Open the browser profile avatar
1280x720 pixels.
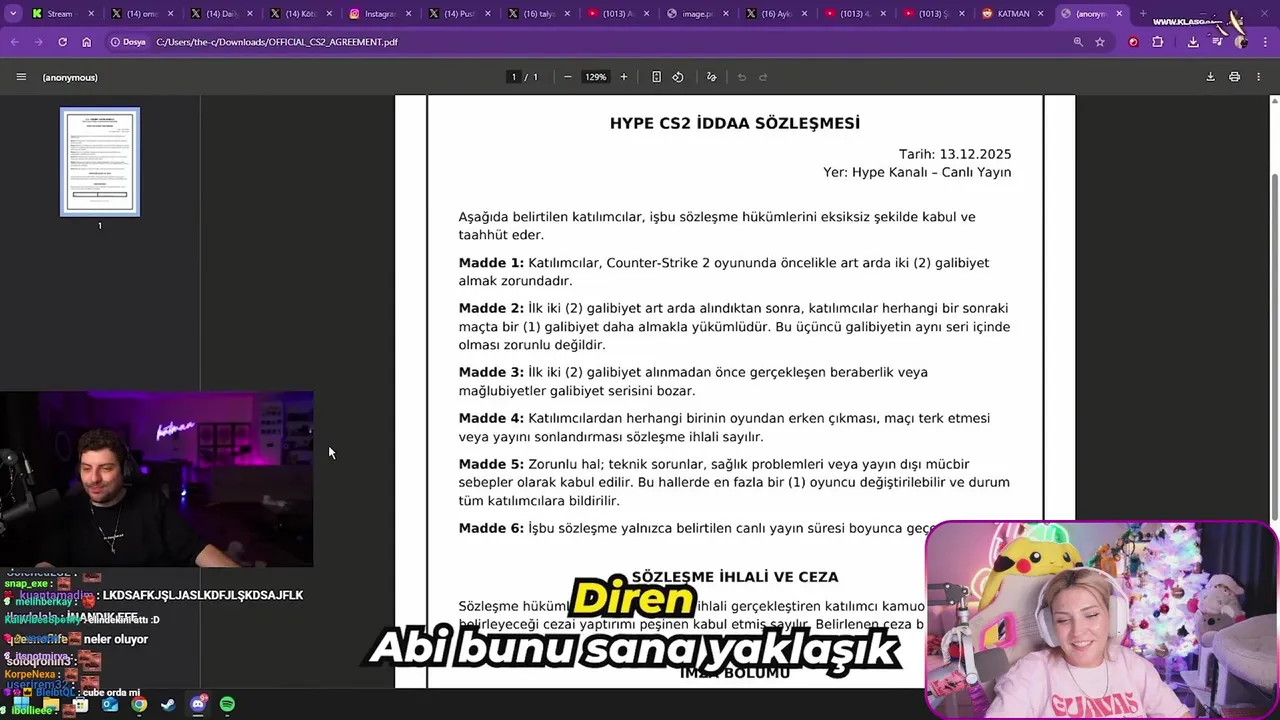(x=1241, y=42)
